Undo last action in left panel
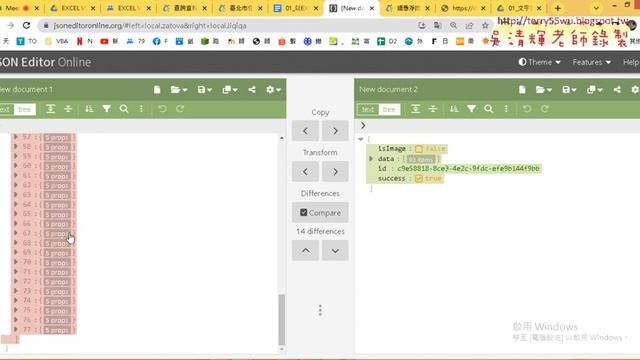640x360 pixels. tap(162, 109)
